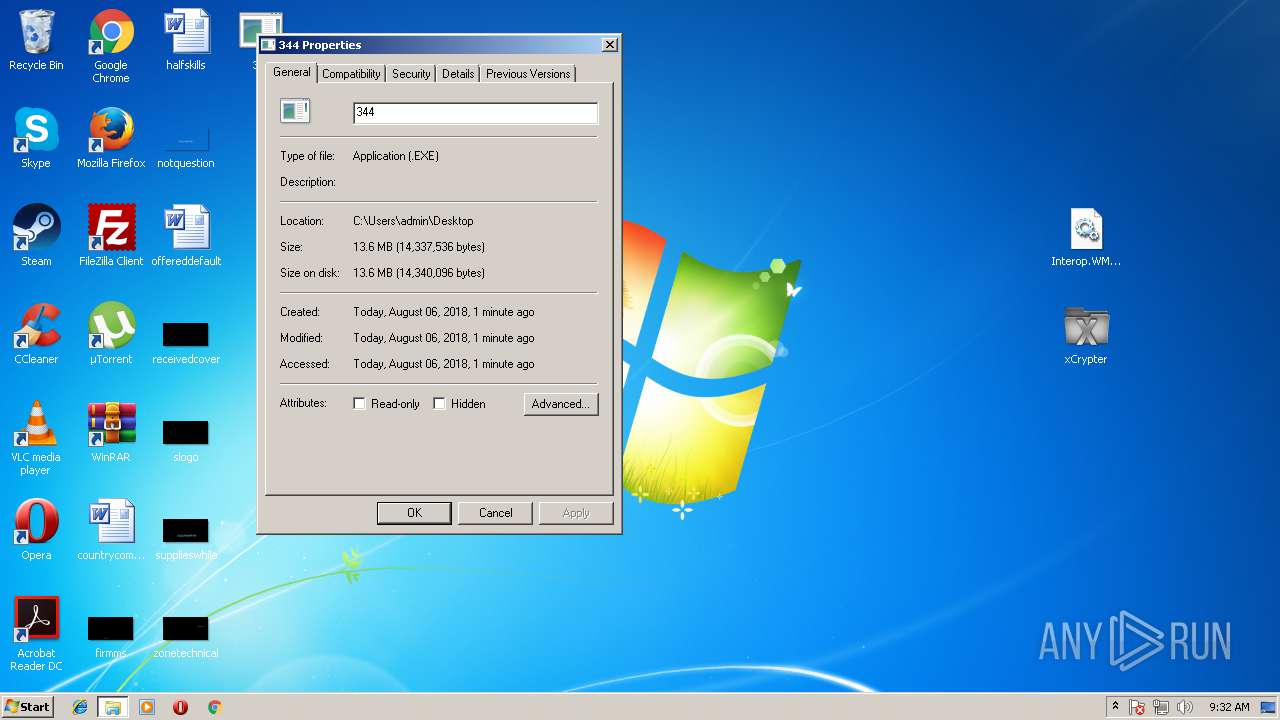Open the xCrypter folder on desktop

point(1086,335)
